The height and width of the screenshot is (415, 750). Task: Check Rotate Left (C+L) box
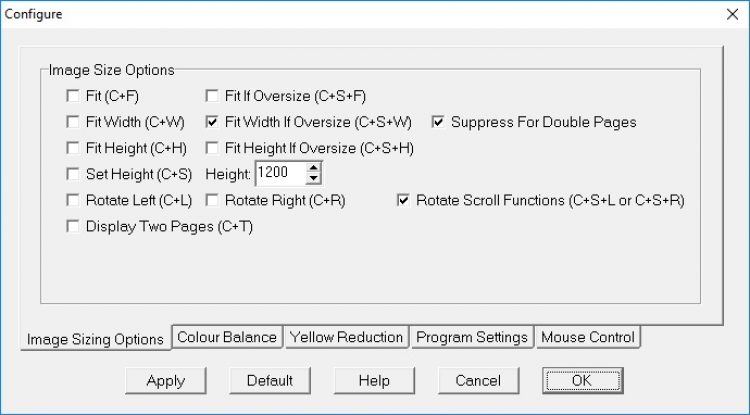pos(72,201)
